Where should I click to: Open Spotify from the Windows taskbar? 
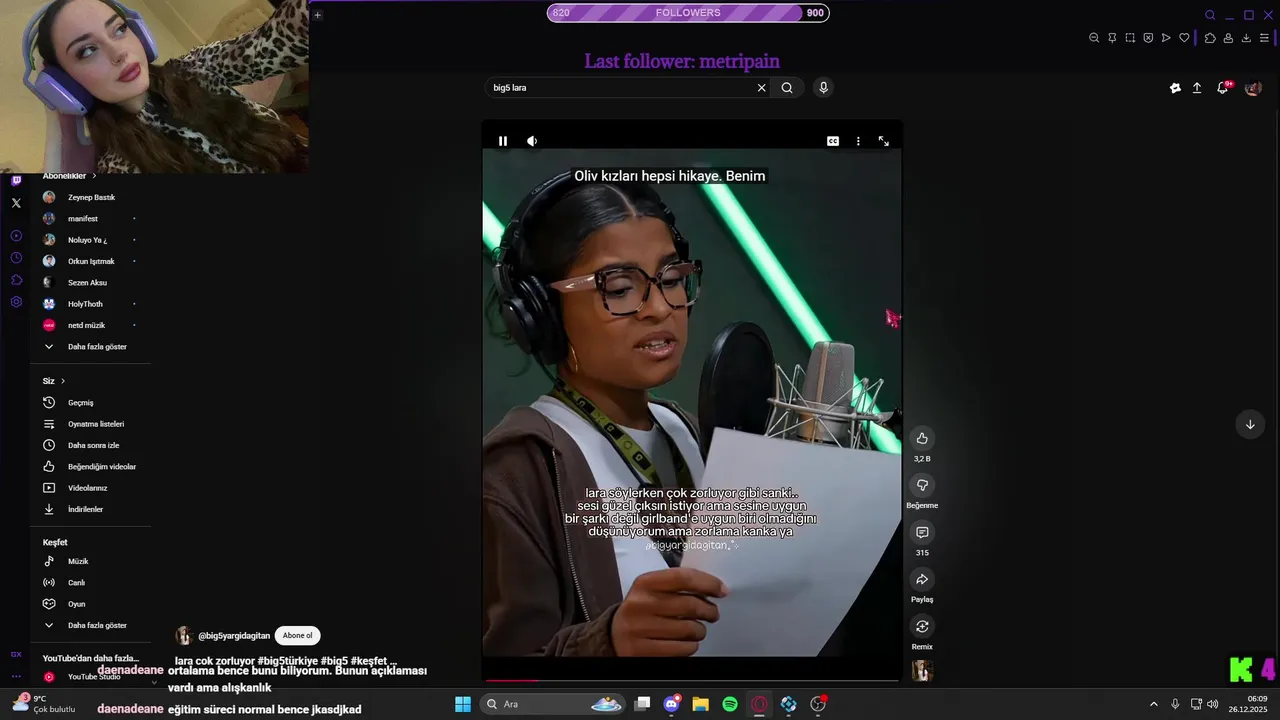click(730, 704)
